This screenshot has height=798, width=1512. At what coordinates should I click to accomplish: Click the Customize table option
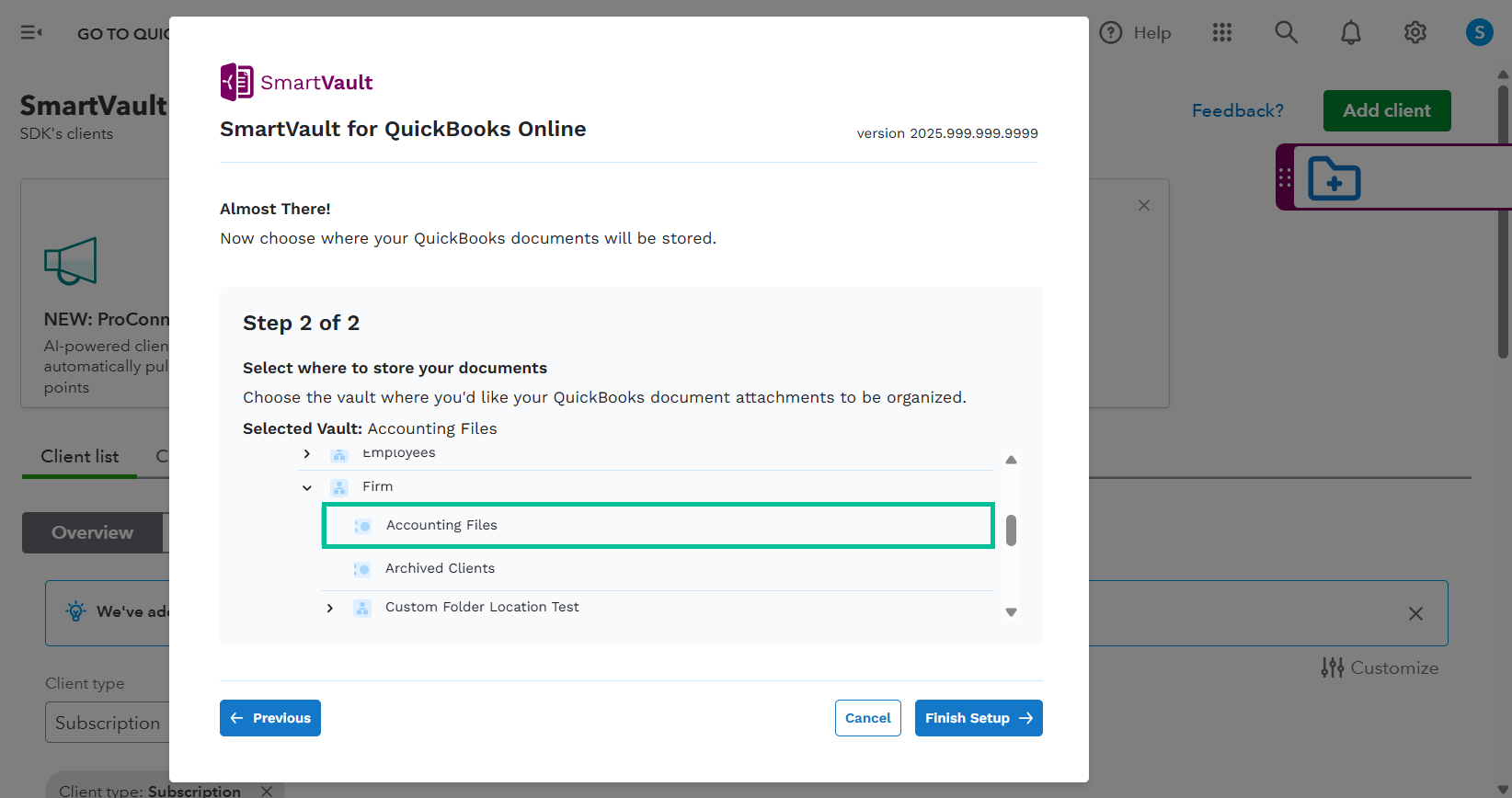(x=1380, y=667)
